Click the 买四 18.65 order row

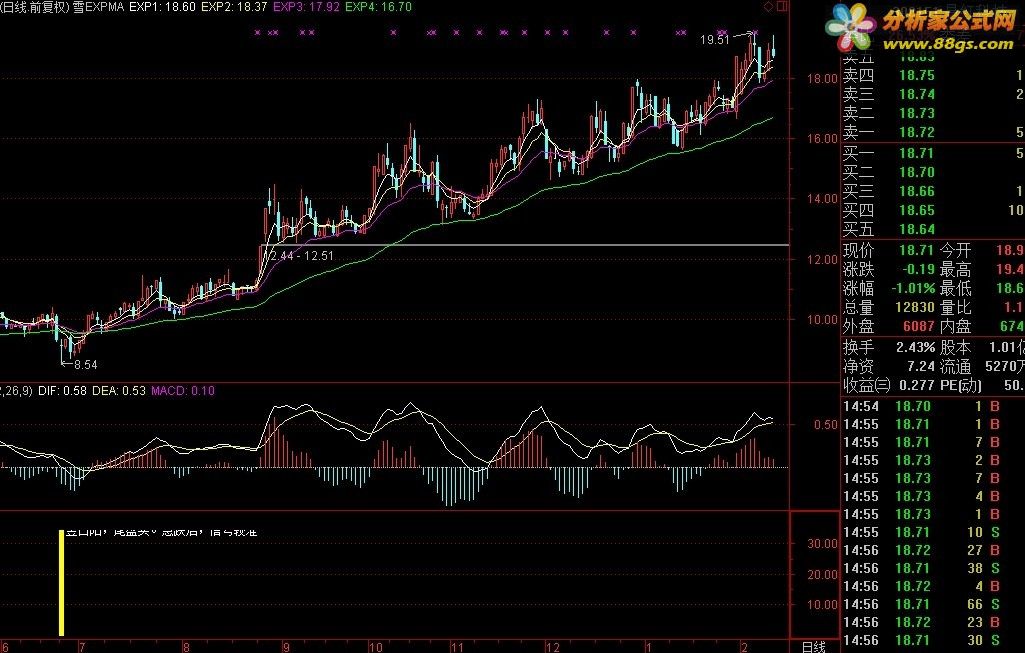(933, 210)
